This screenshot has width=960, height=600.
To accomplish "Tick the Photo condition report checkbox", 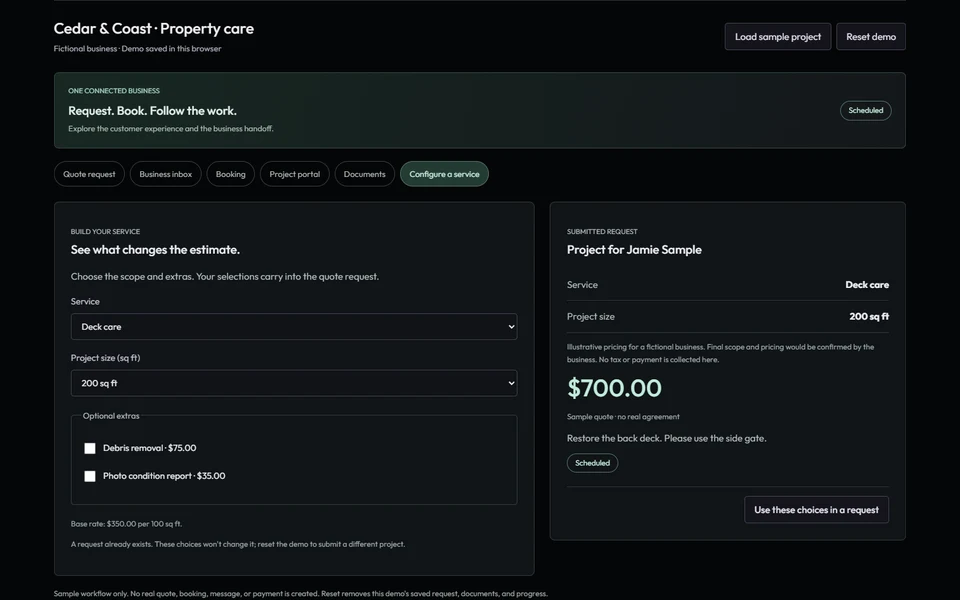I will pos(90,476).
